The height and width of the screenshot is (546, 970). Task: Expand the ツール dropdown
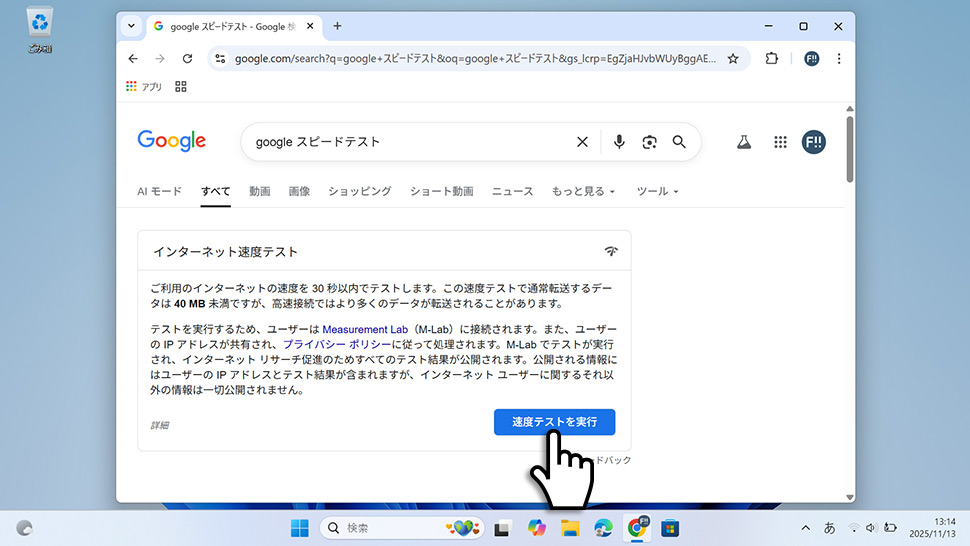(658, 192)
